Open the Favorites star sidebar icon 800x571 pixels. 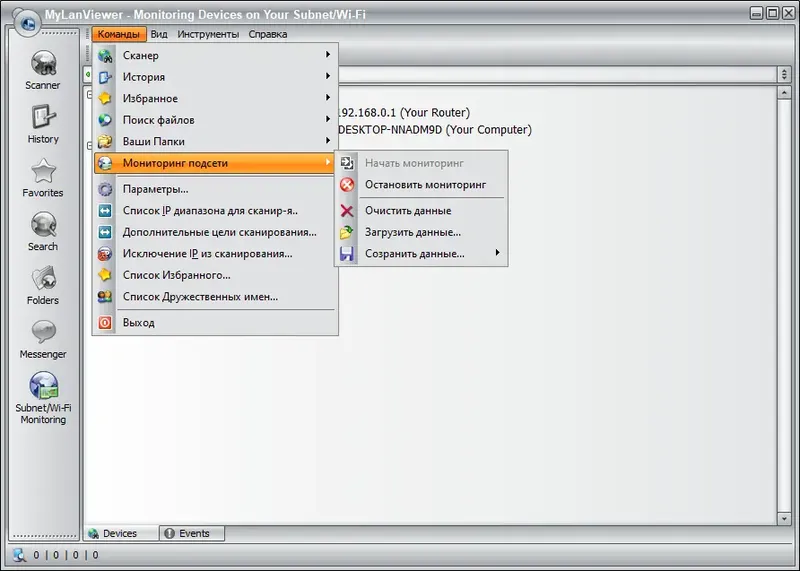(43, 171)
